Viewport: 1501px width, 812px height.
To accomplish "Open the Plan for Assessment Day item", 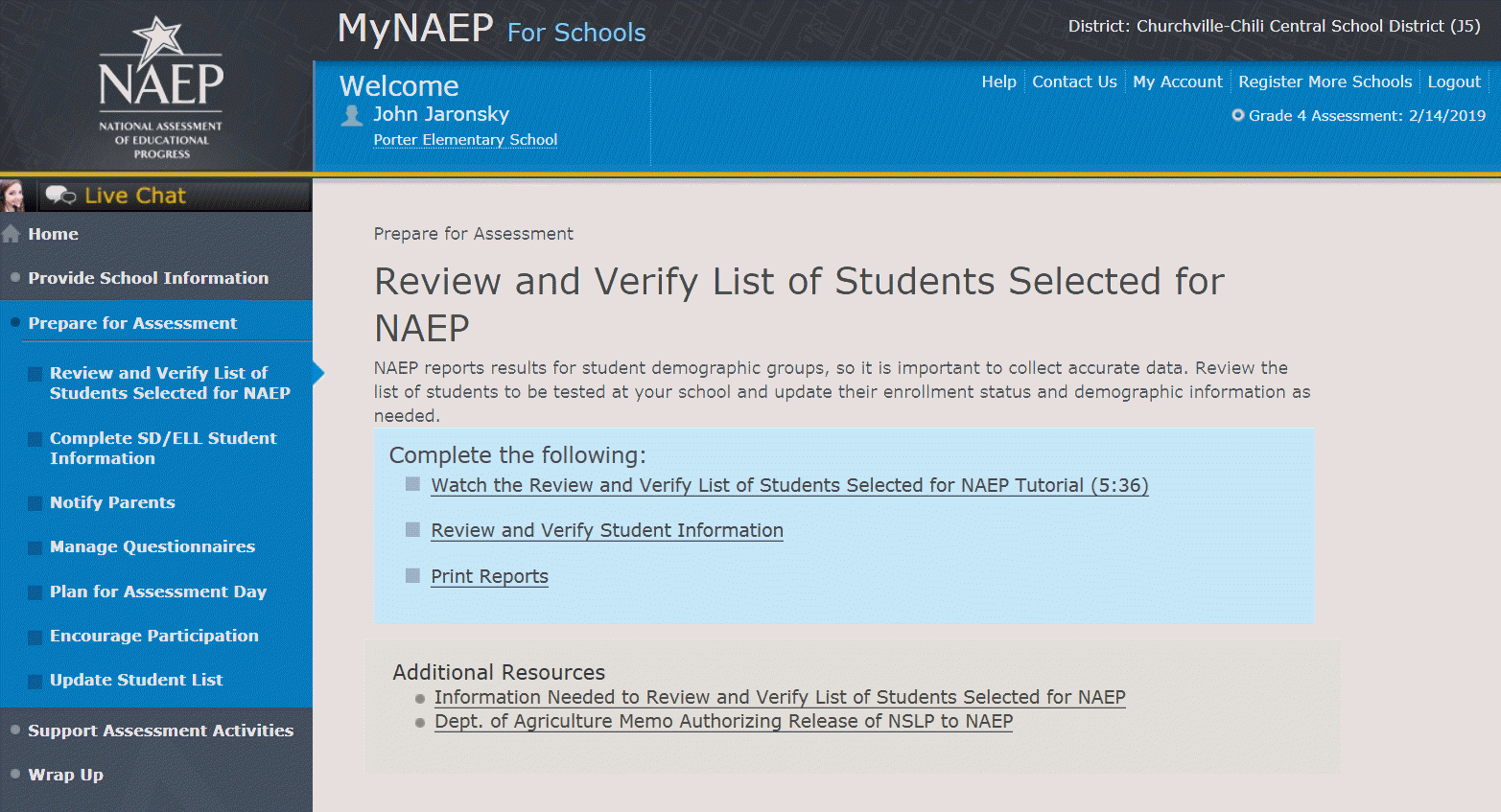I will pyautogui.click(x=158, y=592).
